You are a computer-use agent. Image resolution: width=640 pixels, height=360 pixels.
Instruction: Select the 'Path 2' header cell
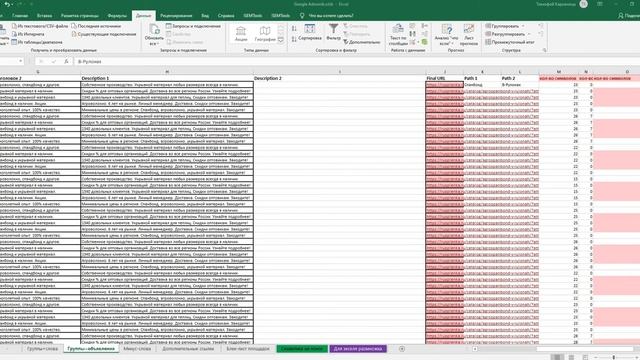520,78
